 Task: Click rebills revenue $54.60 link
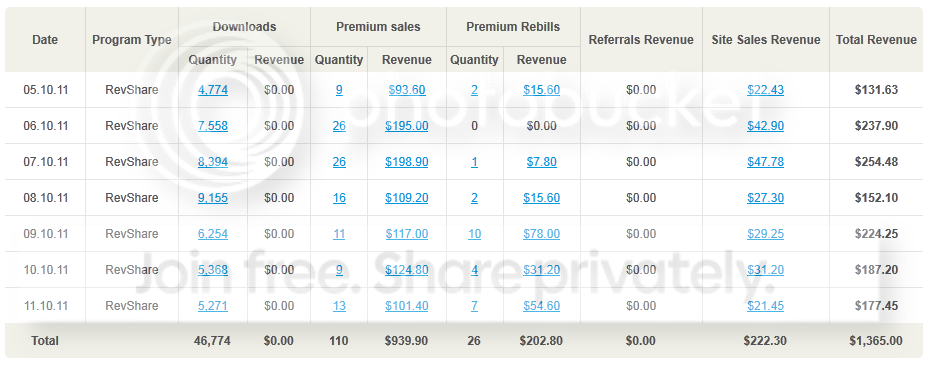click(542, 306)
